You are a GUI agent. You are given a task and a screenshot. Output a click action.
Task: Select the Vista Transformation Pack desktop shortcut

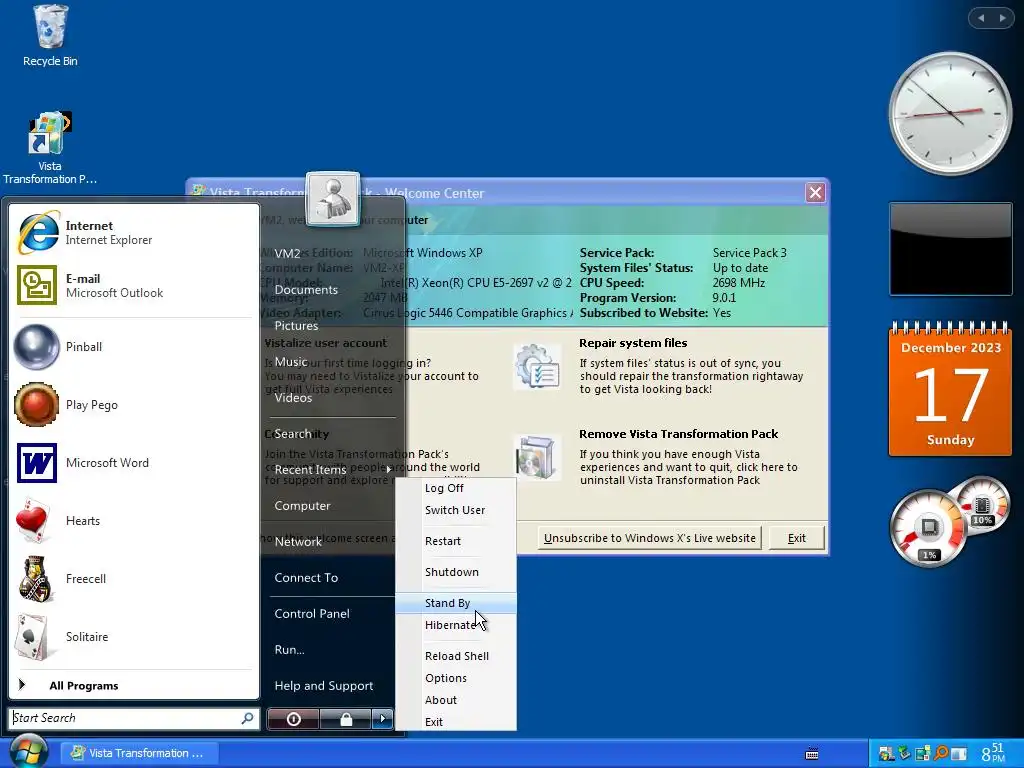click(x=50, y=148)
